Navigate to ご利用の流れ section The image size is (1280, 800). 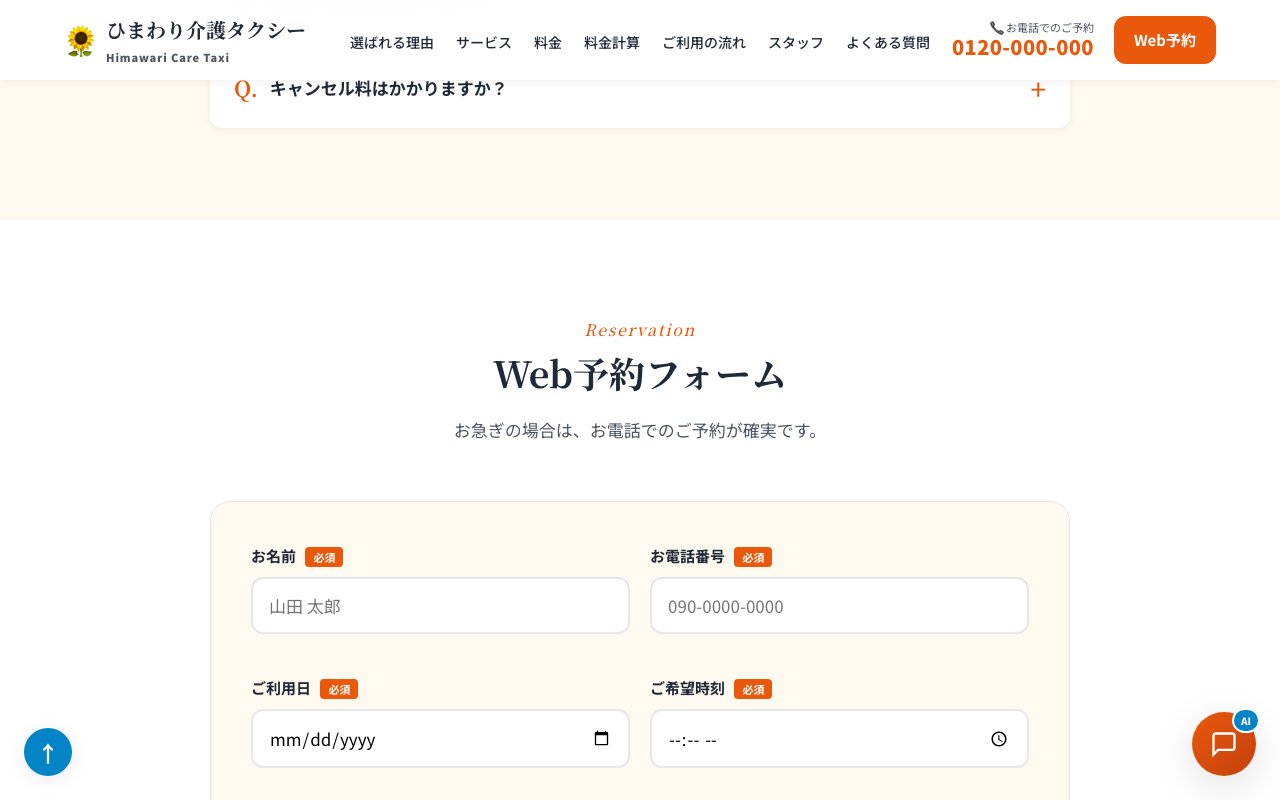point(704,42)
